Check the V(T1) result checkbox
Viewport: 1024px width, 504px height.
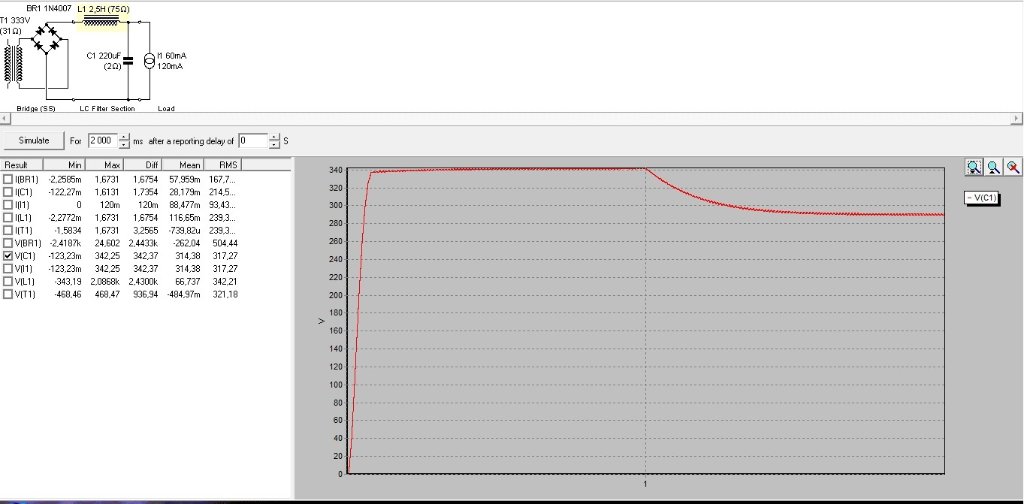click(x=8, y=294)
